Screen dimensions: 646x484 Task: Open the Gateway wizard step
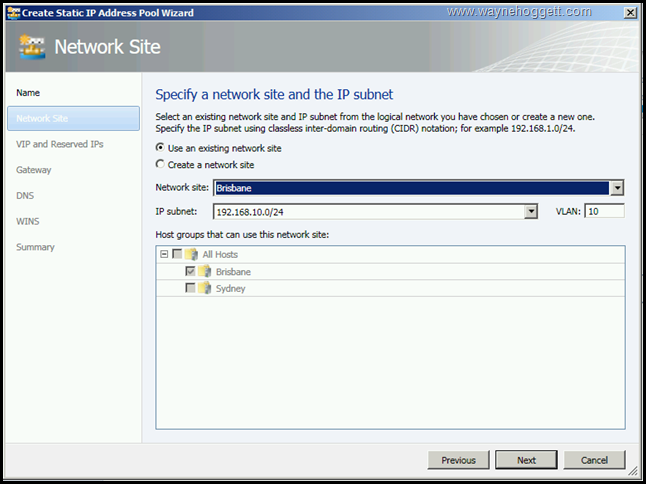coord(34,170)
